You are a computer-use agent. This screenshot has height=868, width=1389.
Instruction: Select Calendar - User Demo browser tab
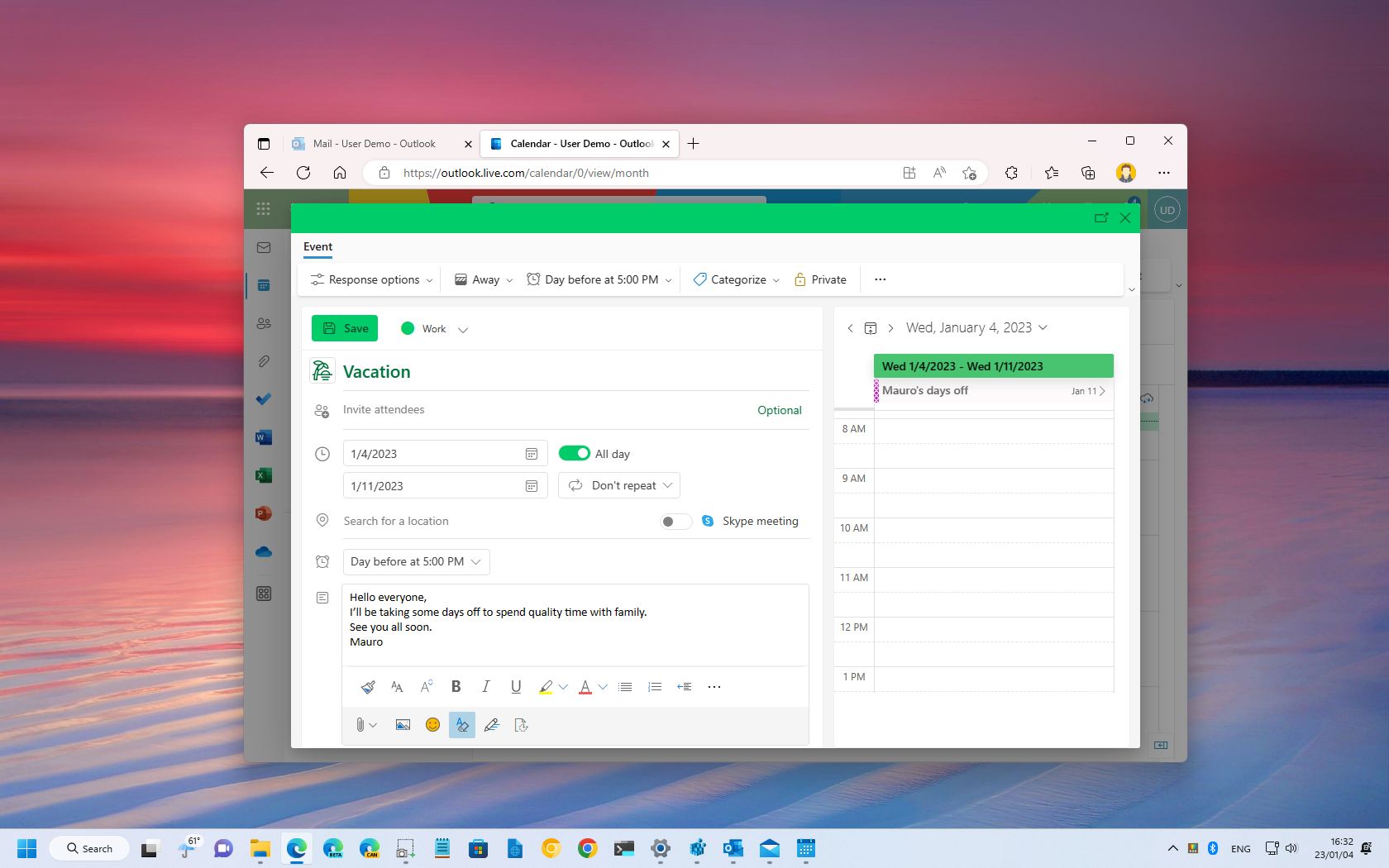click(x=580, y=143)
